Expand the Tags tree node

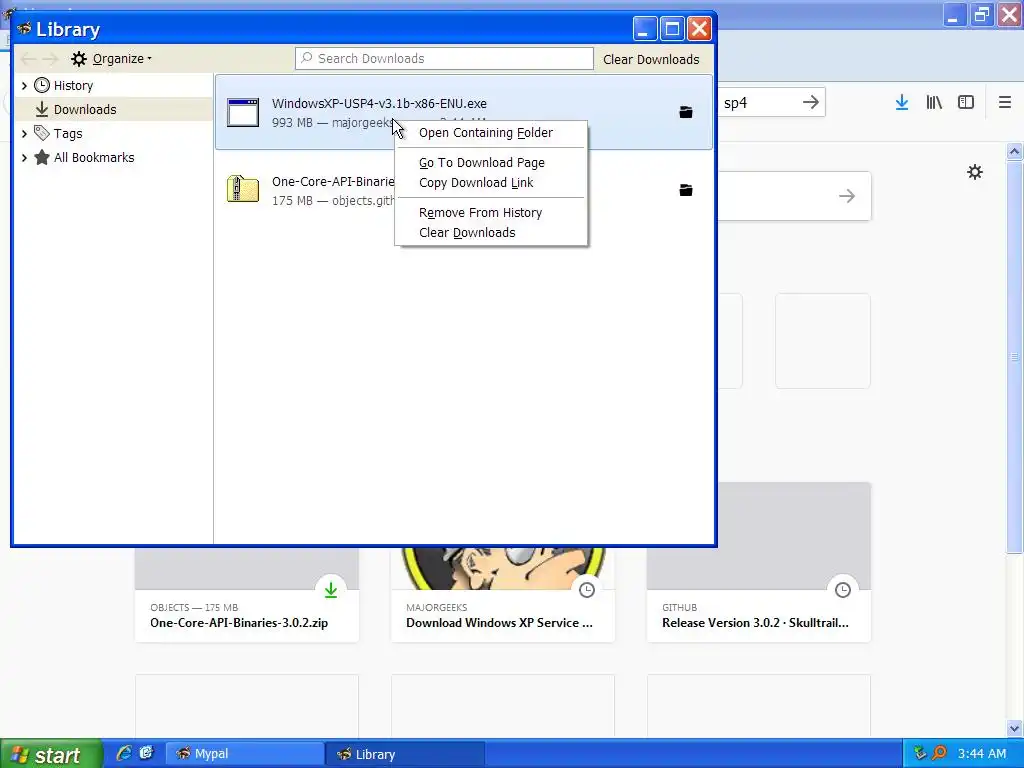click(24, 133)
